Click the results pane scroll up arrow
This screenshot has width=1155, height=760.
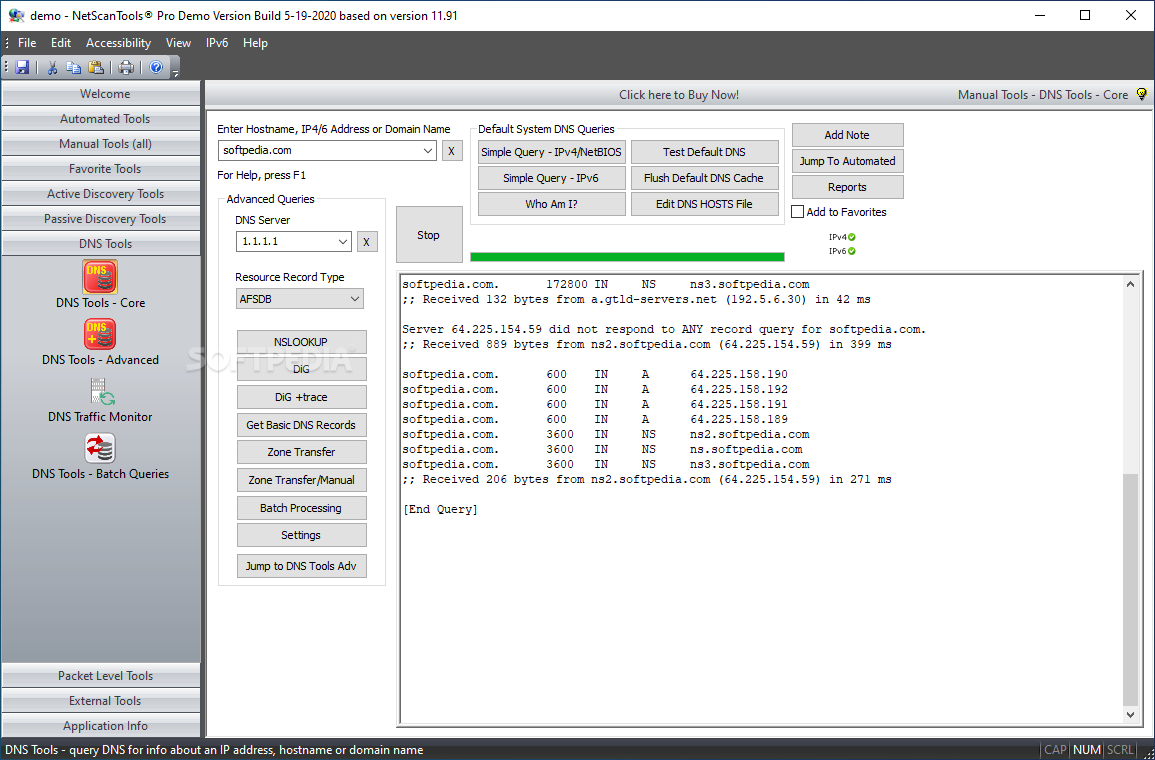[x=1131, y=284]
